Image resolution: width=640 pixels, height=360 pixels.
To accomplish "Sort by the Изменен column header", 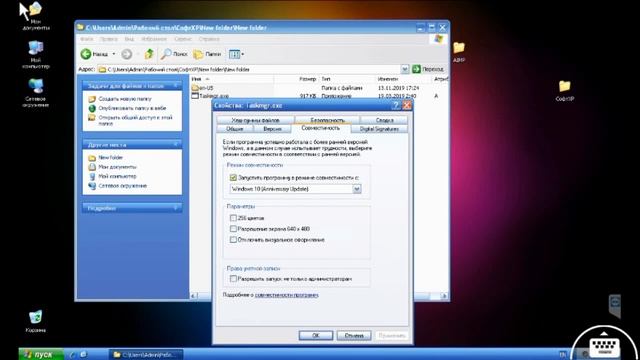I will 403,79.
